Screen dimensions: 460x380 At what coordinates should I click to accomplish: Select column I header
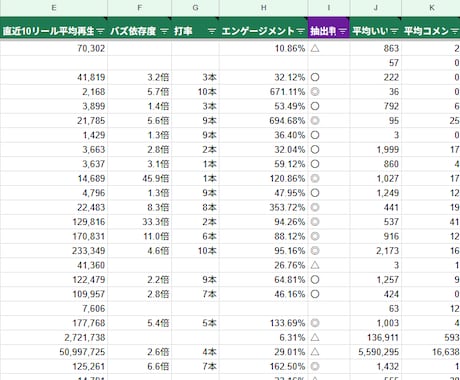click(x=329, y=8)
